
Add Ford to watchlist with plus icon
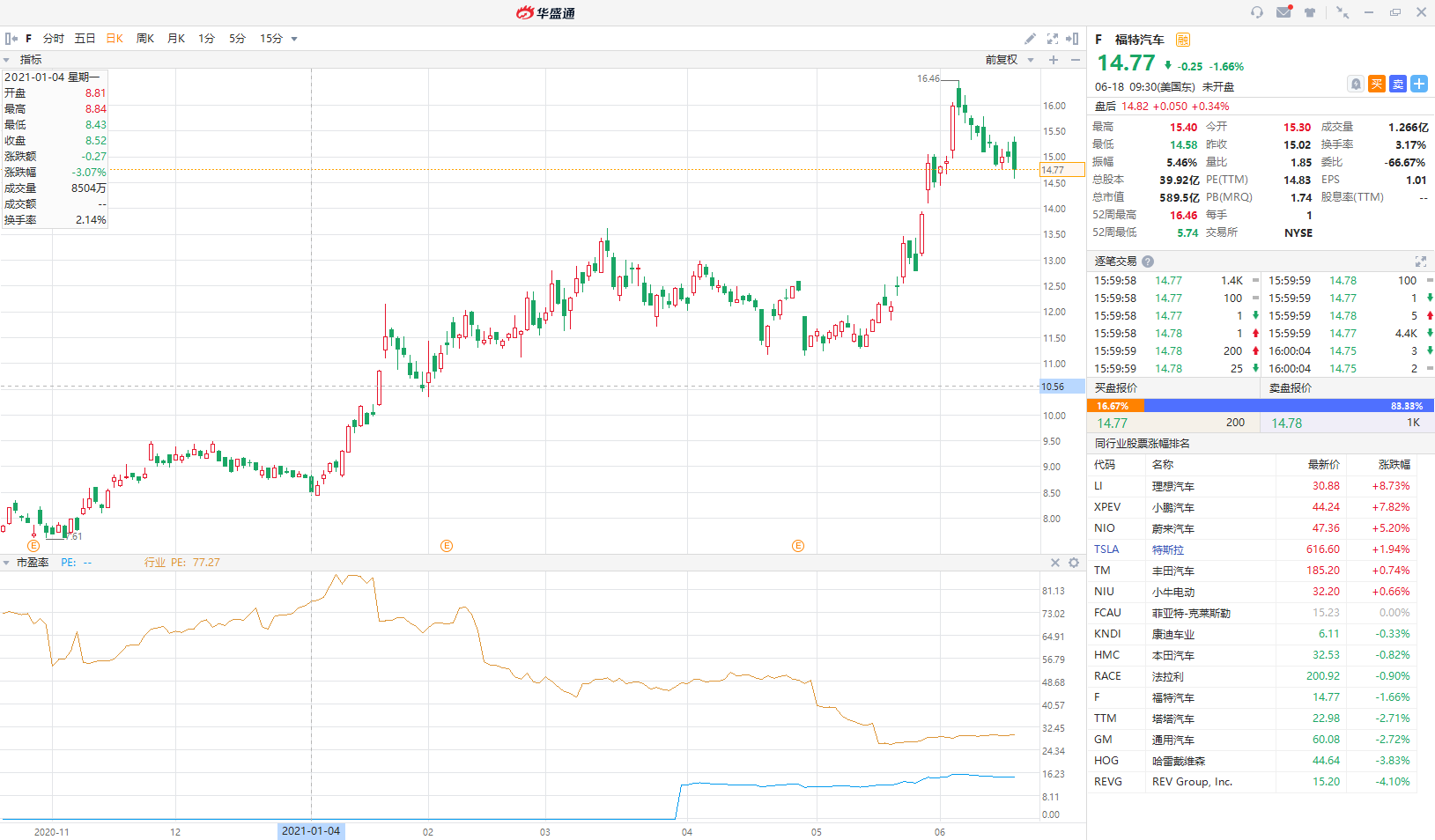(1418, 84)
